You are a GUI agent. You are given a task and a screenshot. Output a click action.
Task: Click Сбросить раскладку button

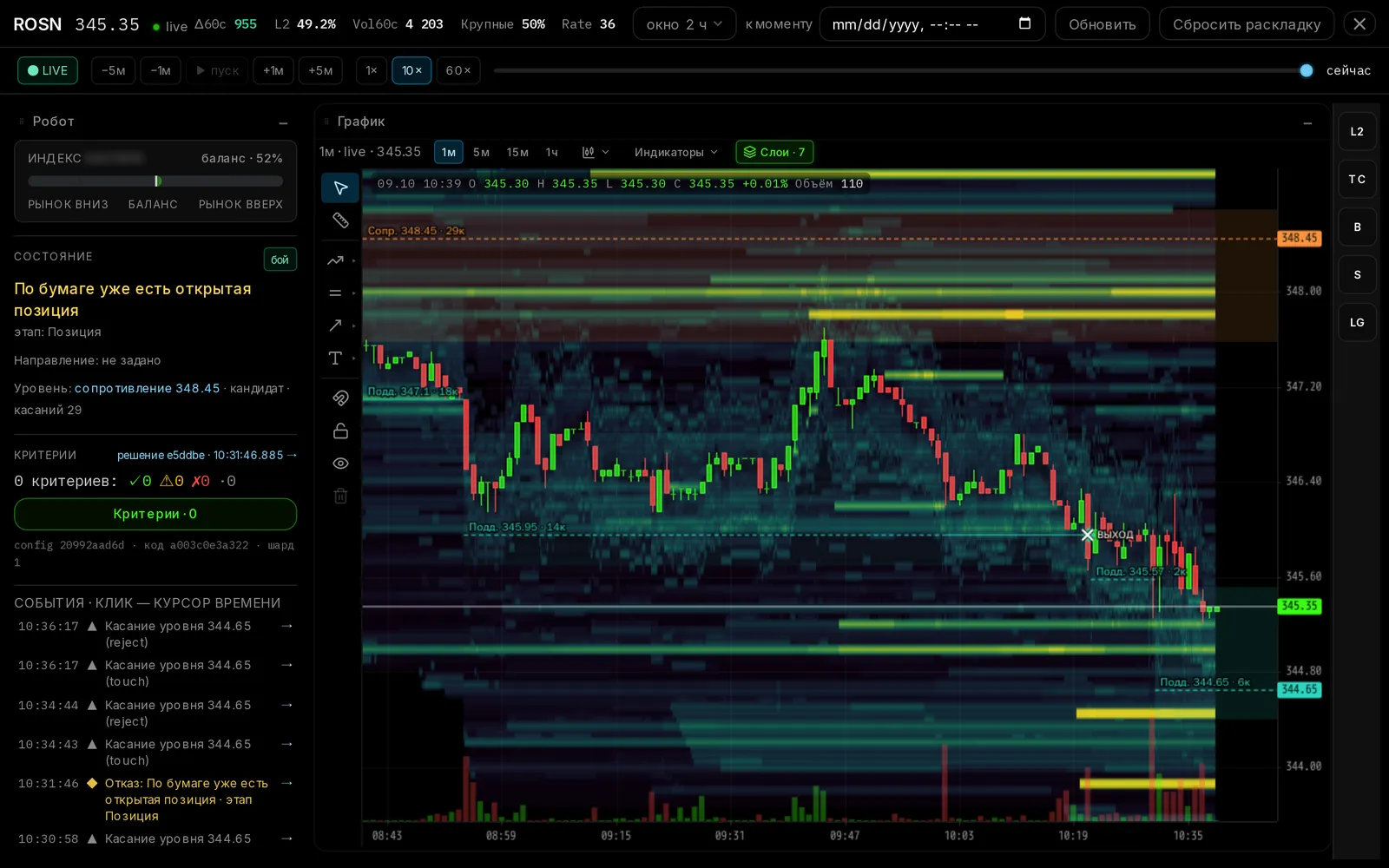point(1247,23)
